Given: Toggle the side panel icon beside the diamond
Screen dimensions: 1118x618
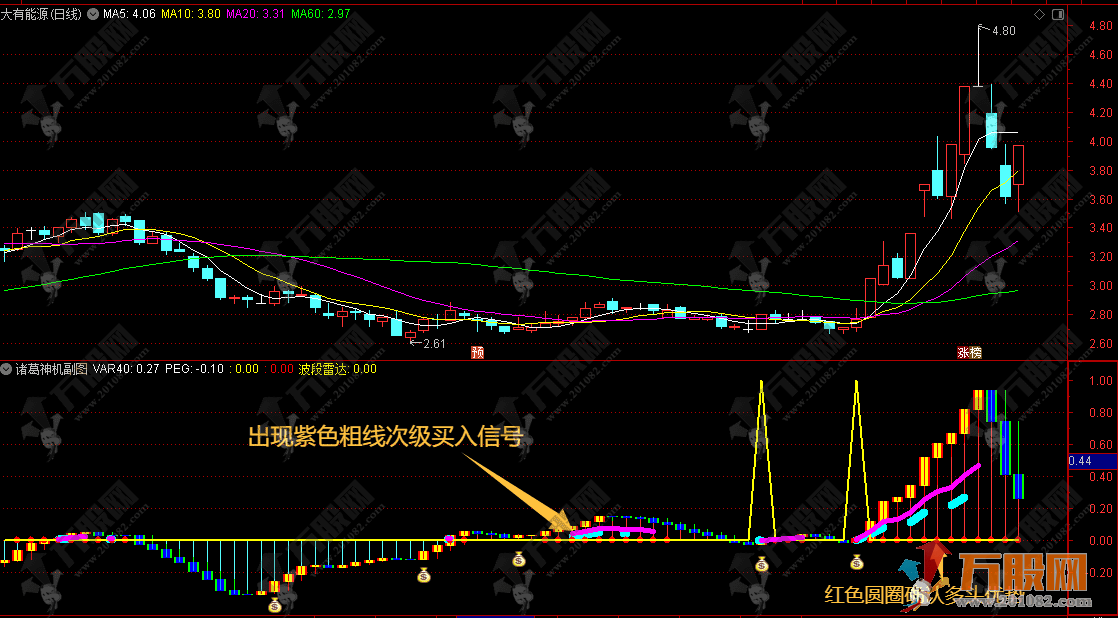Looking at the screenshot, I should click(1058, 14).
